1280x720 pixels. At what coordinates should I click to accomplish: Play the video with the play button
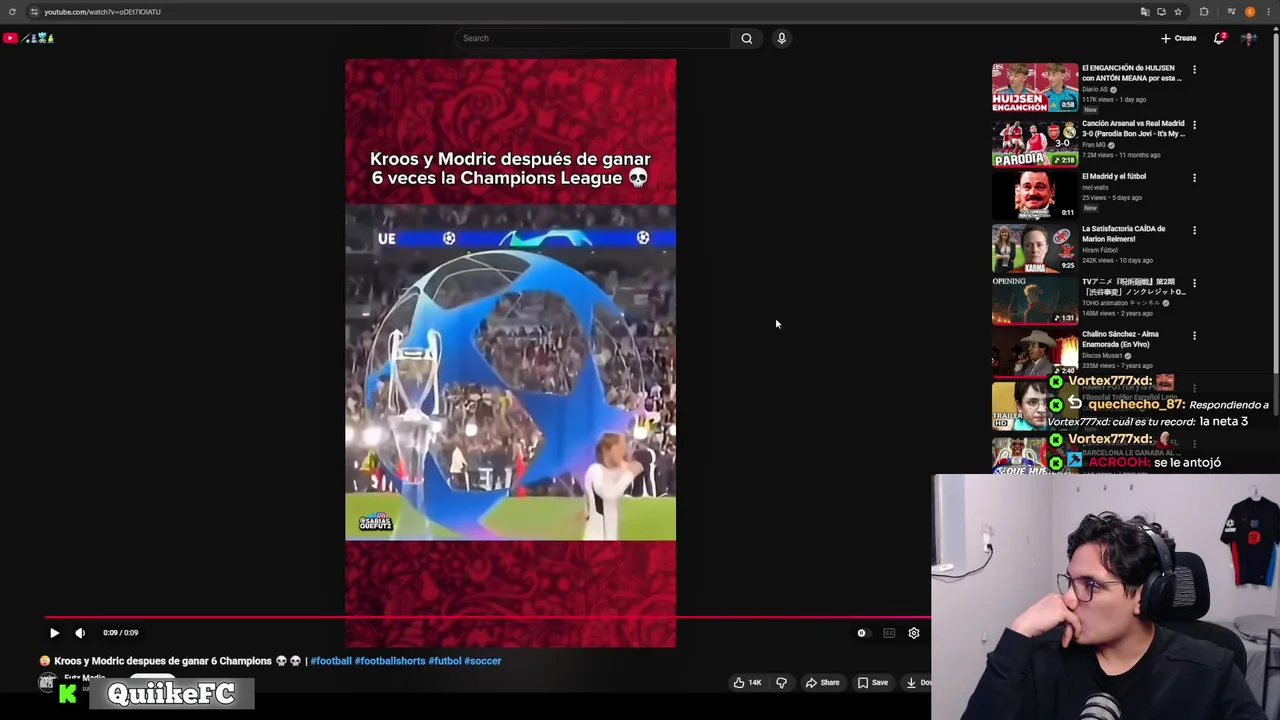click(x=54, y=633)
